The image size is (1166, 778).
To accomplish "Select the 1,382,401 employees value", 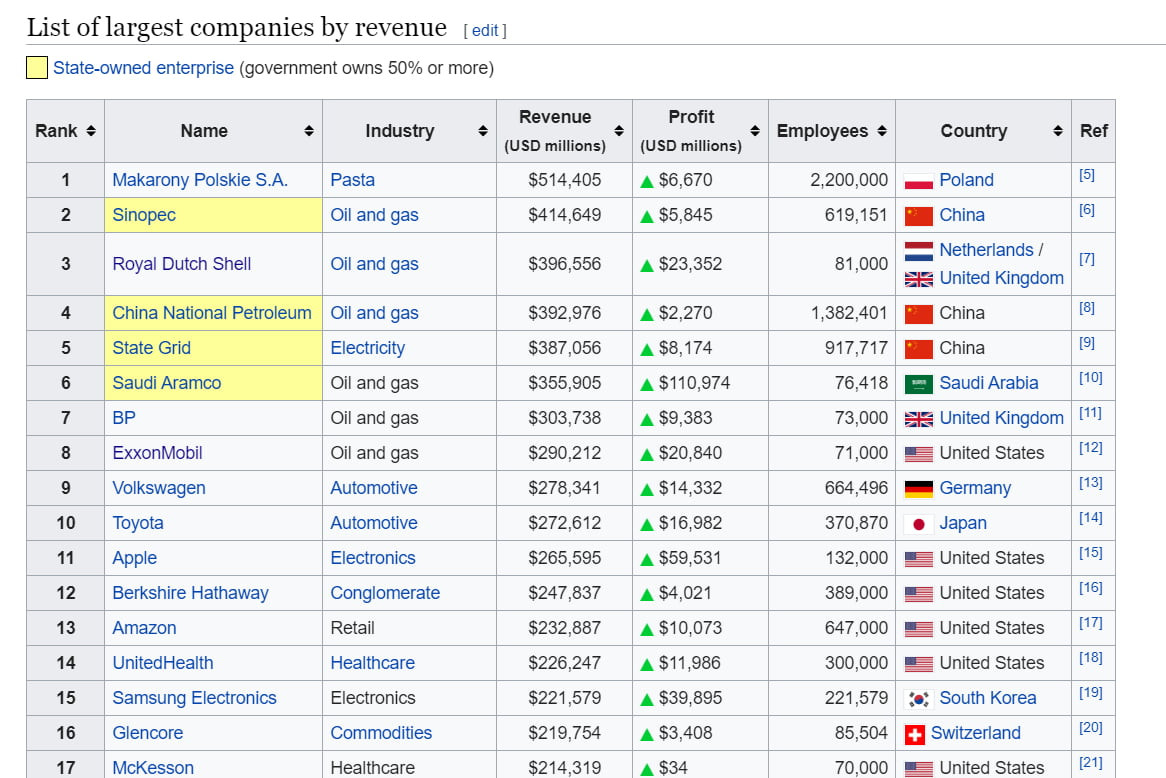I will (849, 313).
